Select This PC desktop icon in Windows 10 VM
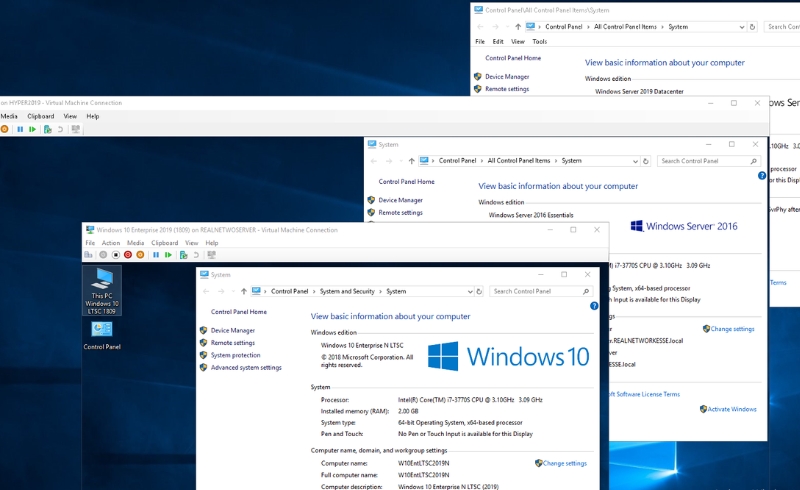This screenshot has width=800, height=490. [x=102, y=290]
